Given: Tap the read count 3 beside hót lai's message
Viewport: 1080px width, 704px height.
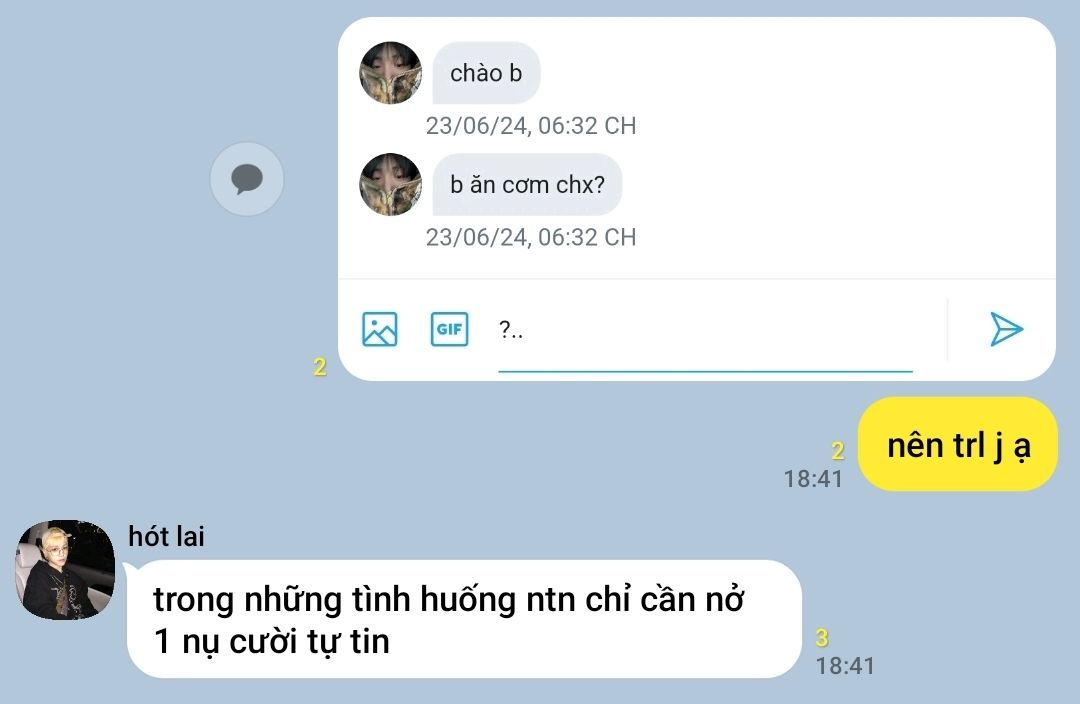Looking at the screenshot, I should click(822, 638).
